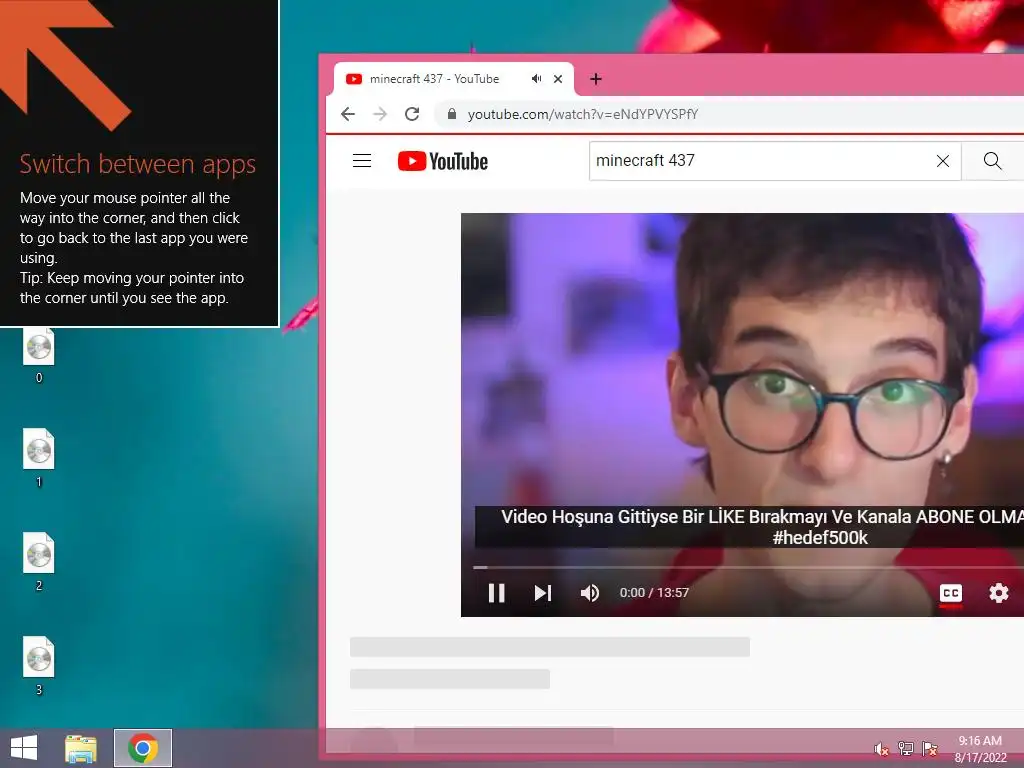Image resolution: width=1024 pixels, height=768 pixels.
Task: Mute the tab via its speaker icon
Action: coord(536,79)
